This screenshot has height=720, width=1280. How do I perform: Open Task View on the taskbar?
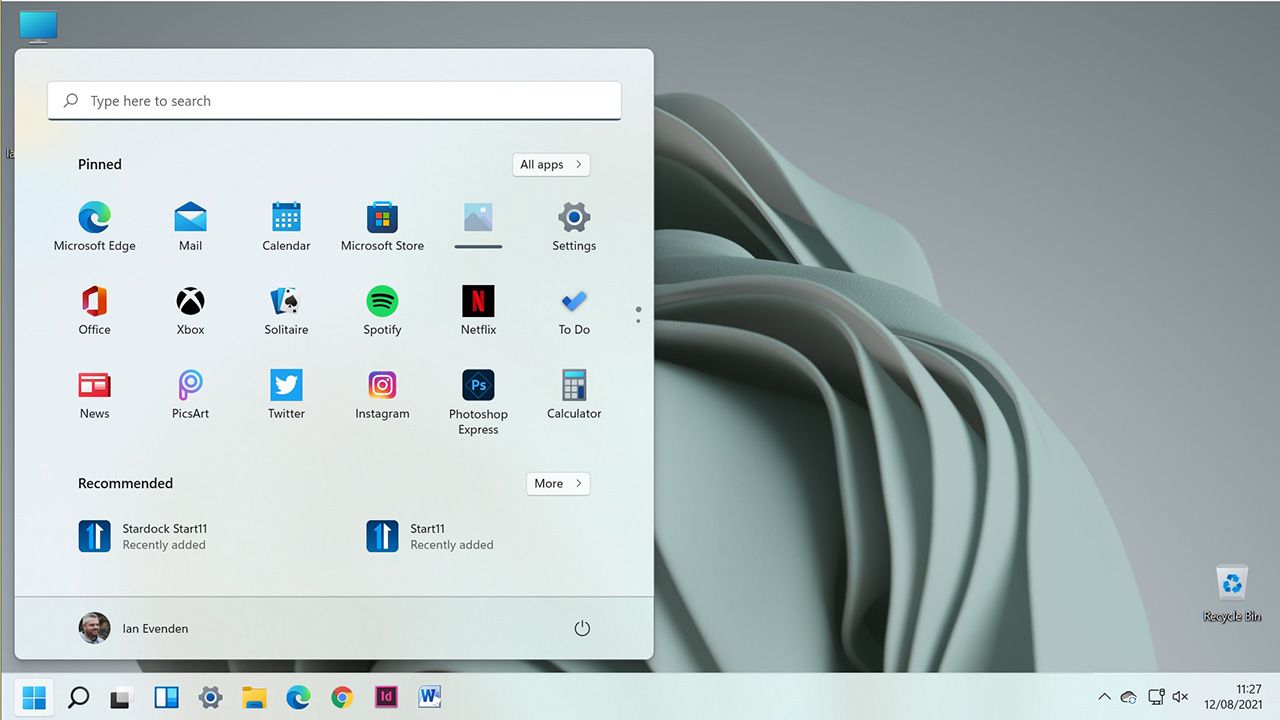coord(122,697)
